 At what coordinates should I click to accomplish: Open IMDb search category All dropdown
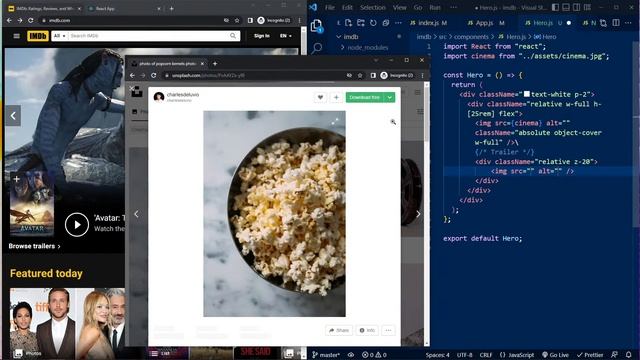60,36
